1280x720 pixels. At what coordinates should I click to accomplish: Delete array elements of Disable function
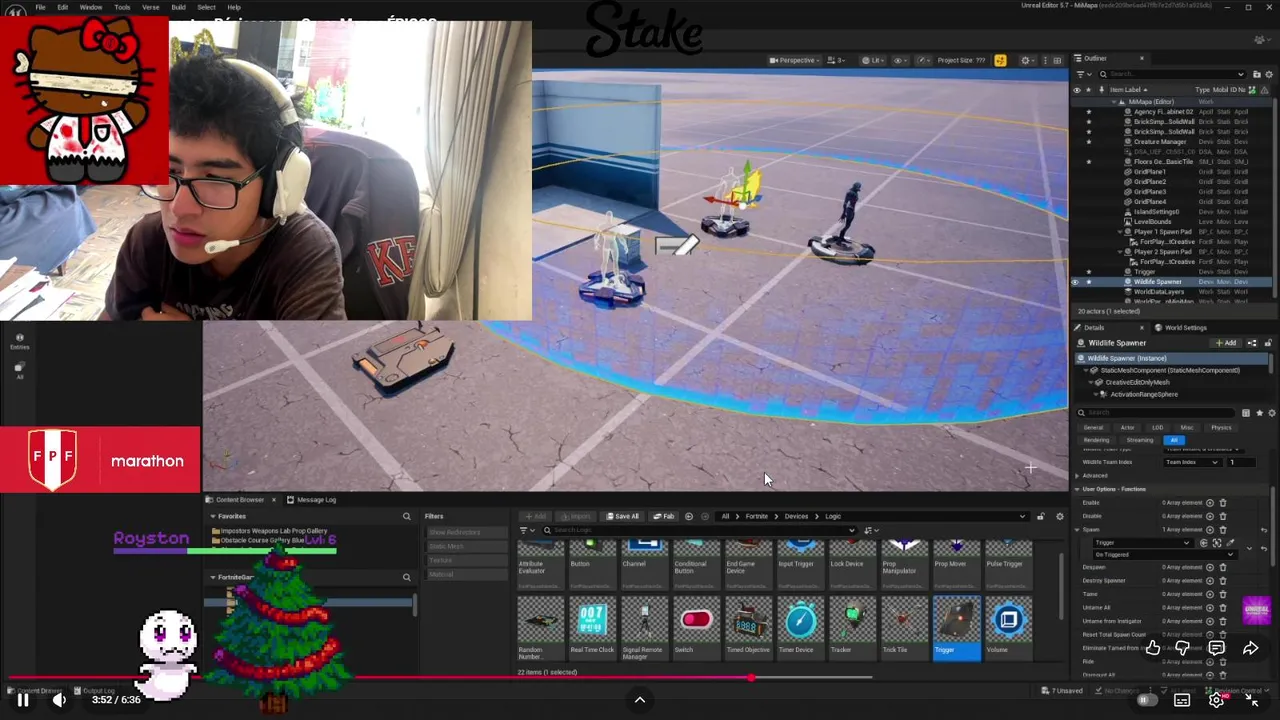(1222, 516)
